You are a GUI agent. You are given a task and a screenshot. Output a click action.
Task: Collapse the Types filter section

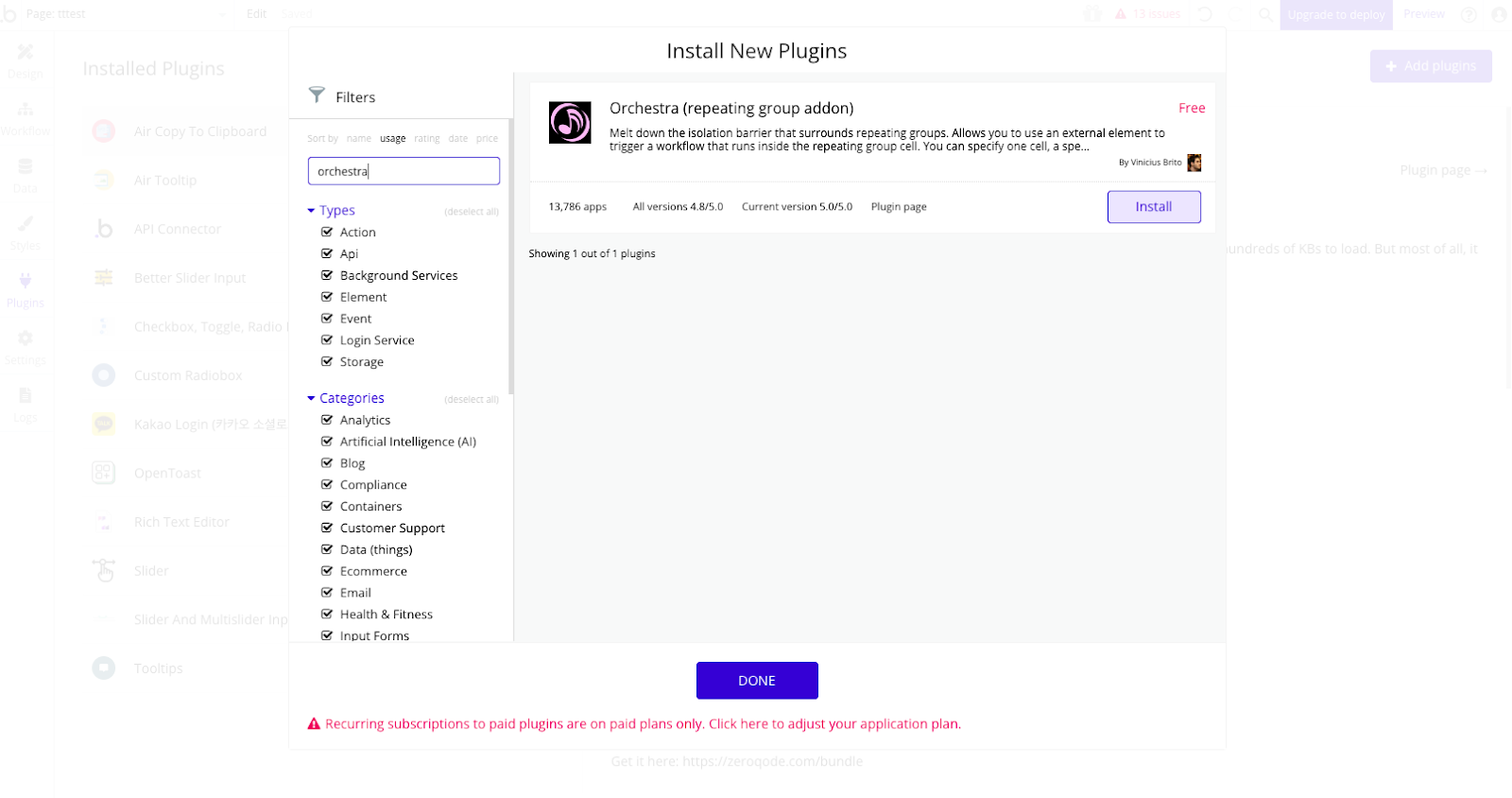[331, 210]
